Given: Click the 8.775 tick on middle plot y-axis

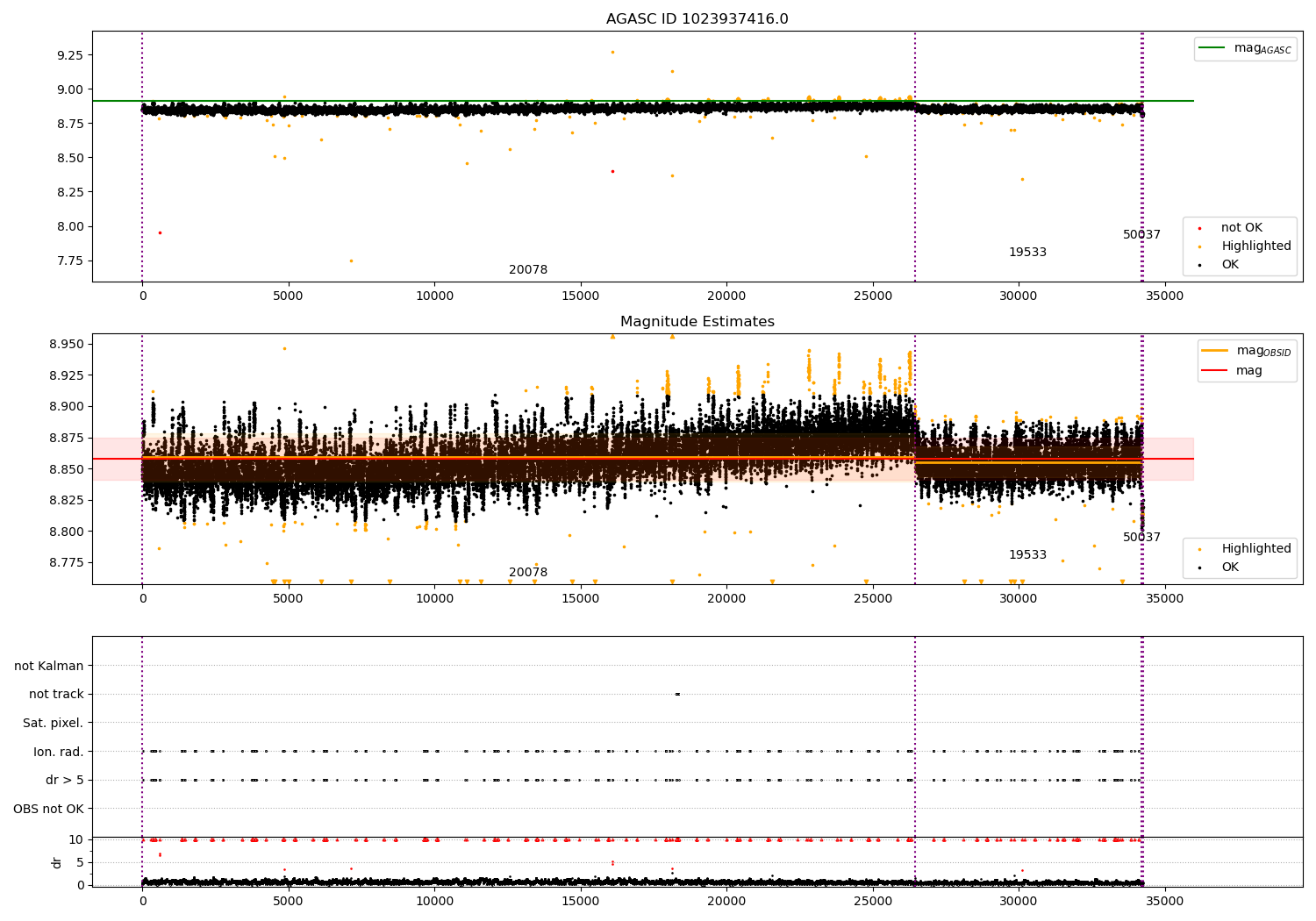Looking at the screenshot, I should 66,562.
